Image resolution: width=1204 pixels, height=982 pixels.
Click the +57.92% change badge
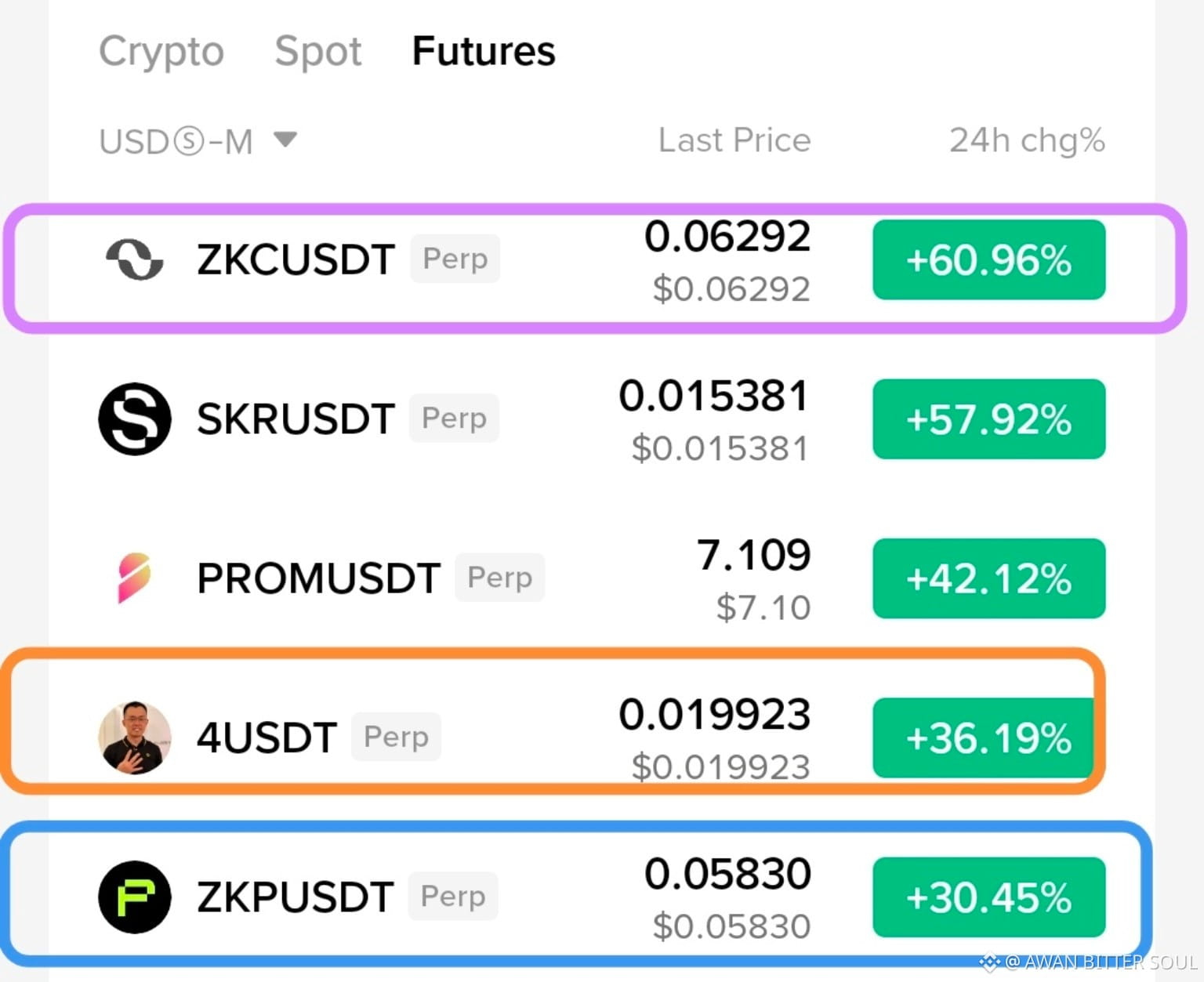(x=989, y=419)
